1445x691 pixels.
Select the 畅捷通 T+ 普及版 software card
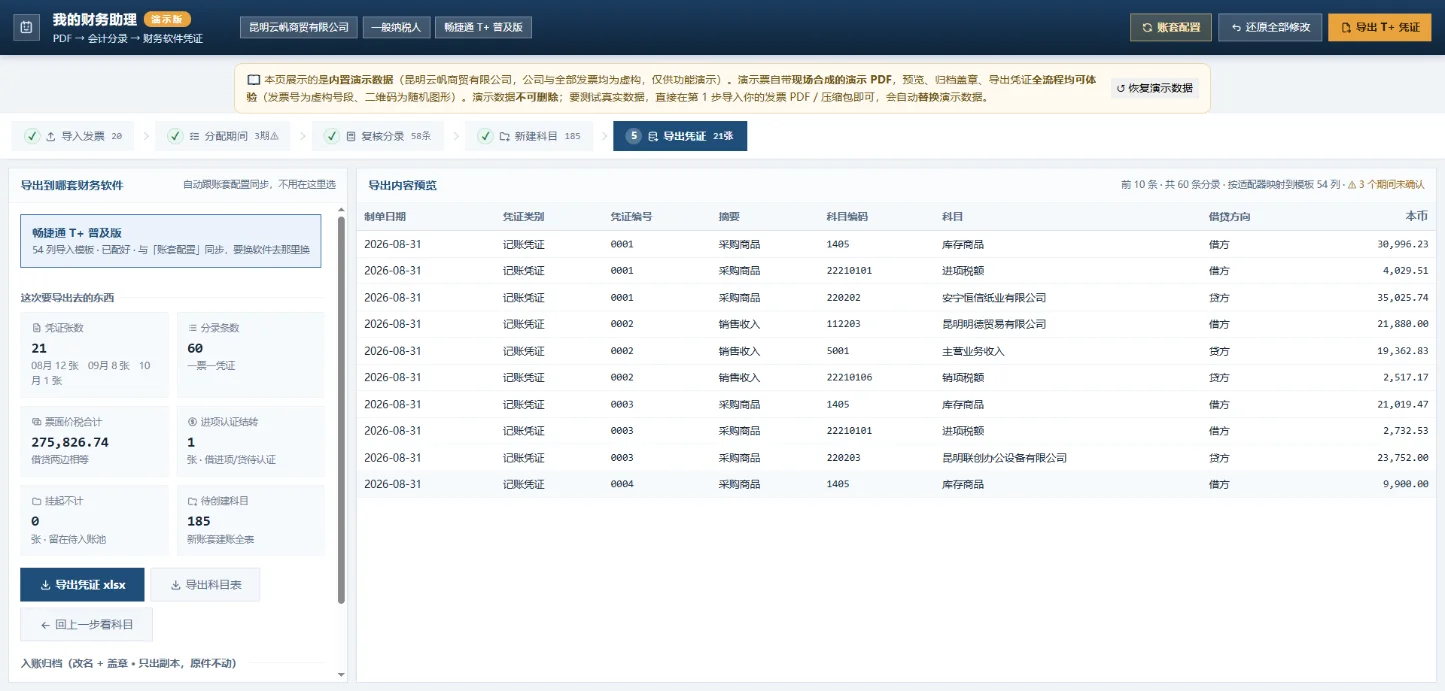[171, 241]
